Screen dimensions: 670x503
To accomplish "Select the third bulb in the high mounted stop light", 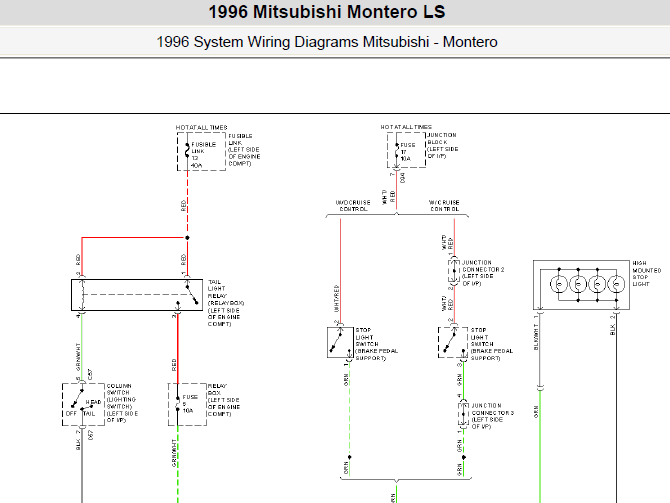I will (x=597, y=284).
